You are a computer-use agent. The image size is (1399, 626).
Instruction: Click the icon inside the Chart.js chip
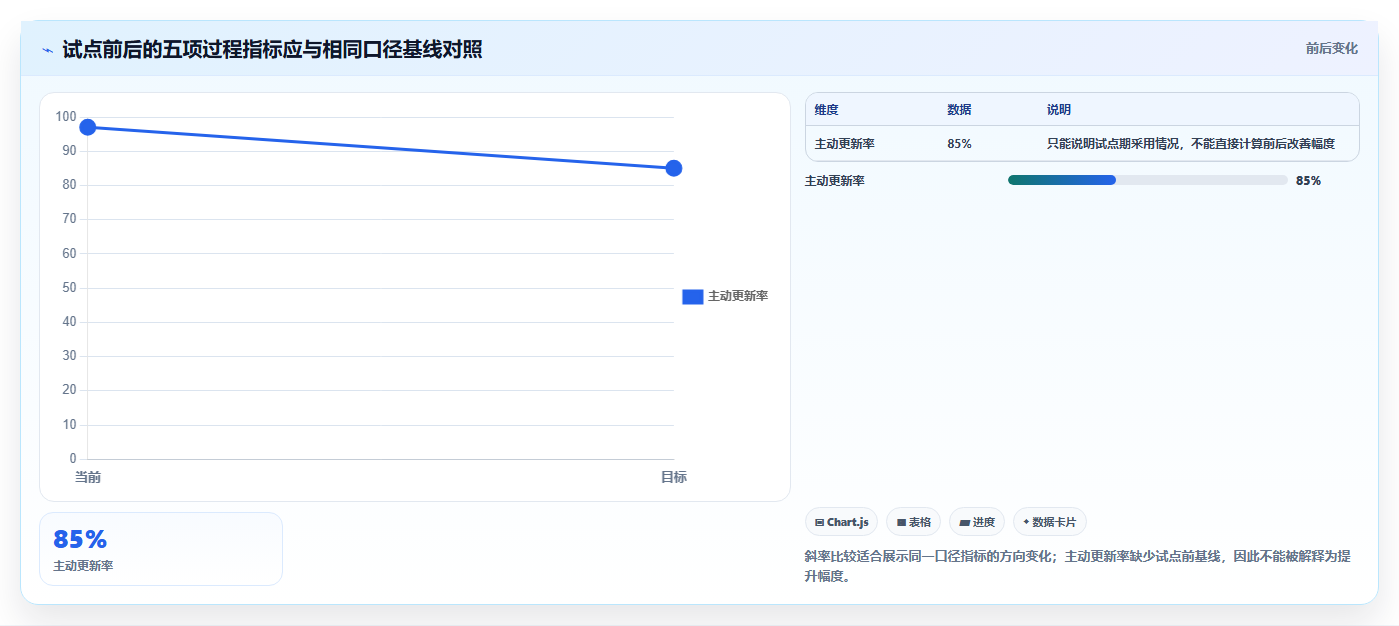pyautogui.click(x=820, y=522)
